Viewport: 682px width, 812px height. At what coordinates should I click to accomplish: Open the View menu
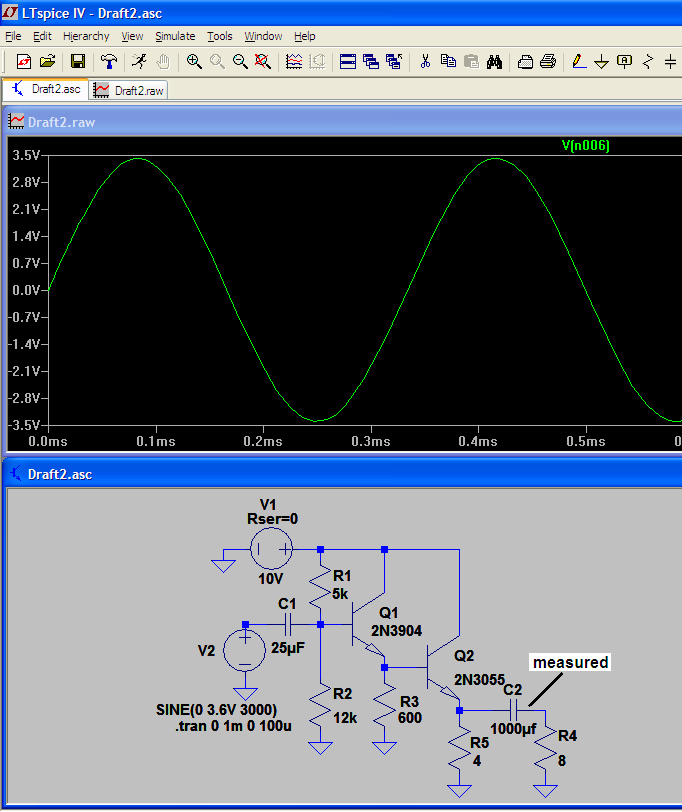(132, 36)
